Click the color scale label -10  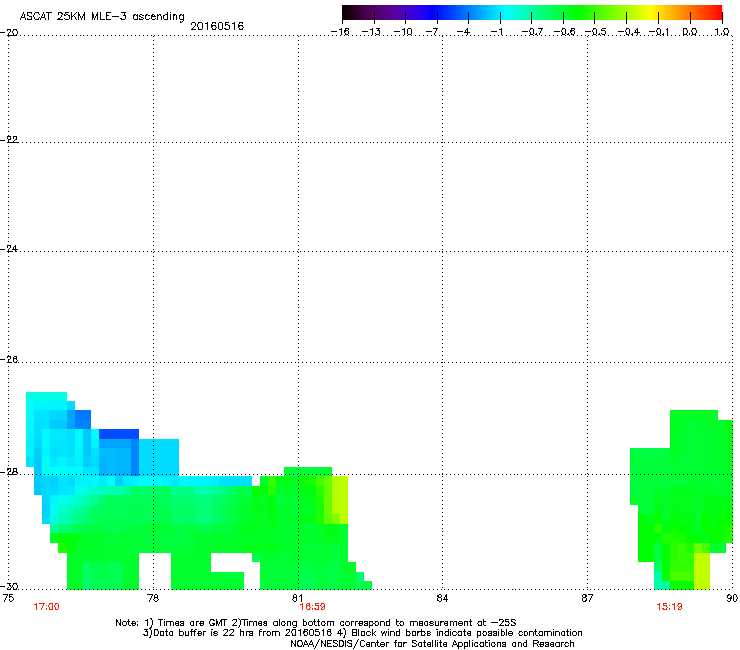pos(403,32)
